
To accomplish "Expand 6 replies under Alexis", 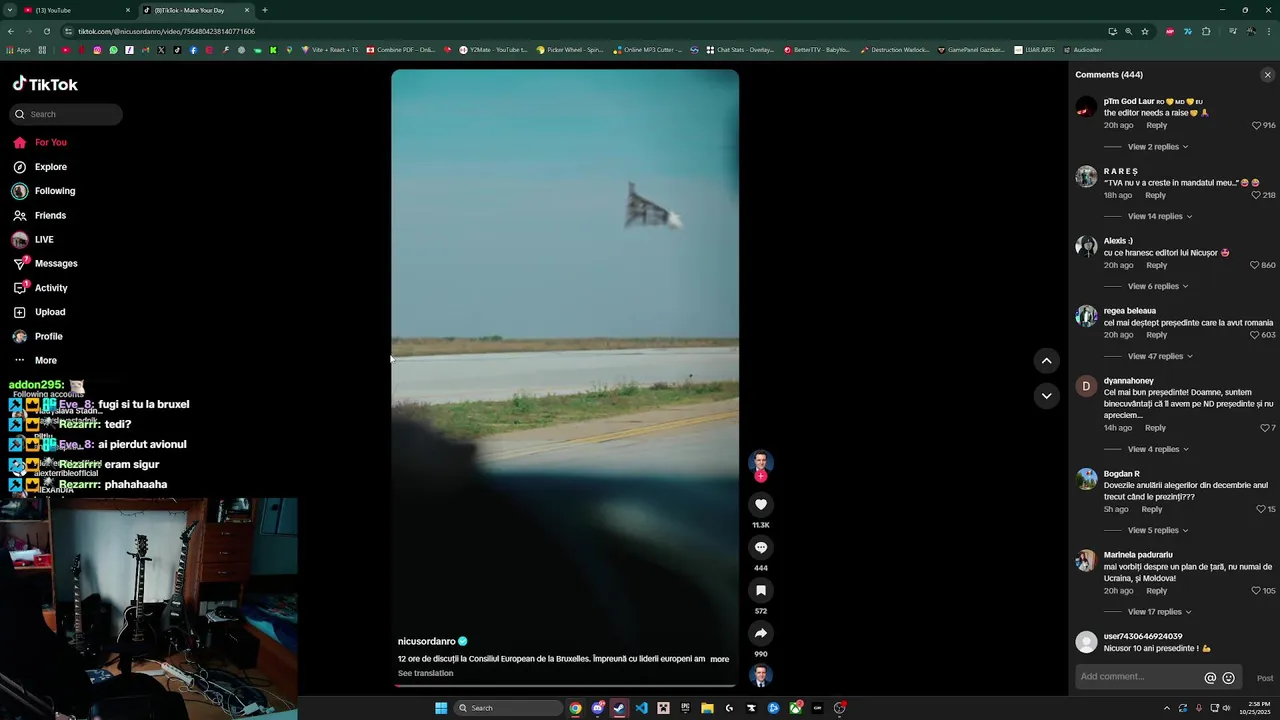I will click(x=1158, y=287).
